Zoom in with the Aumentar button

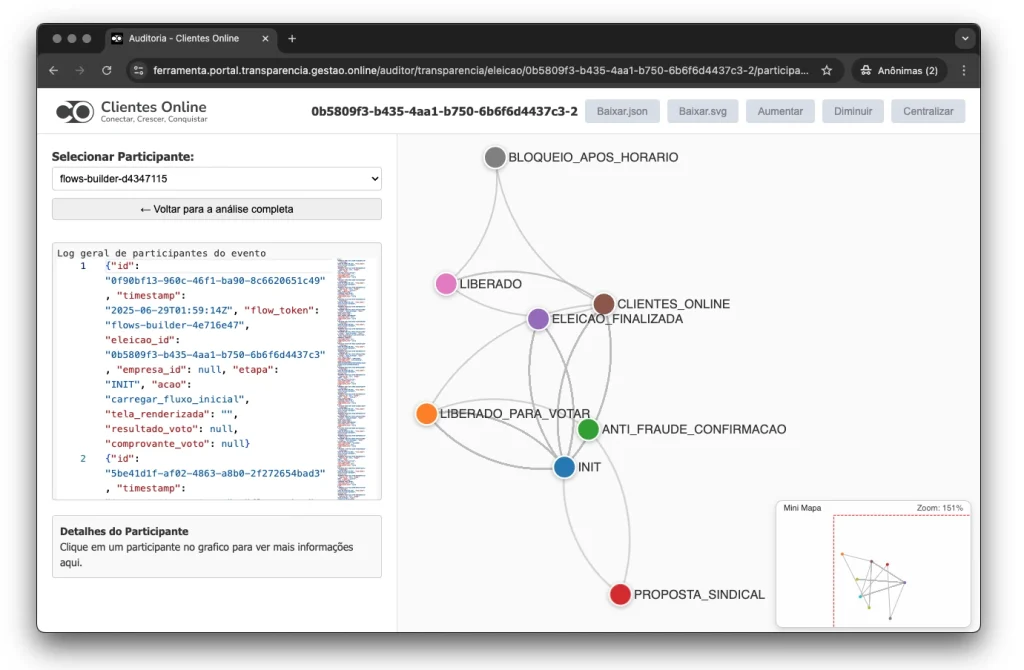point(780,111)
